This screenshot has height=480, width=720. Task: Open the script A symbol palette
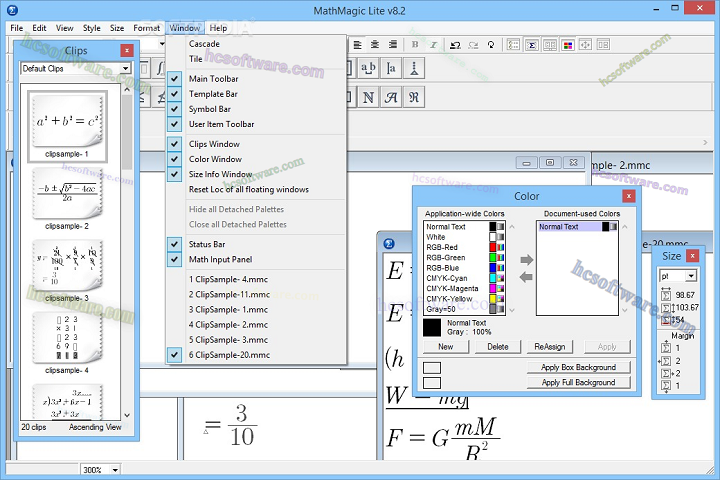391,97
